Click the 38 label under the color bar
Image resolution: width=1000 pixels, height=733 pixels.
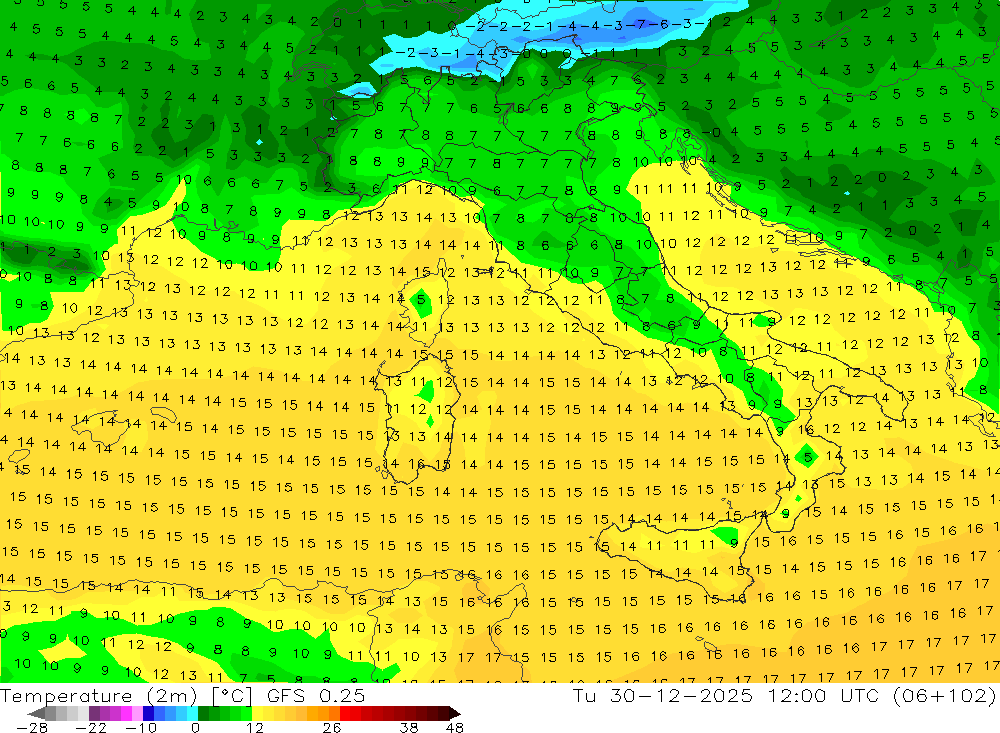point(408,727)
